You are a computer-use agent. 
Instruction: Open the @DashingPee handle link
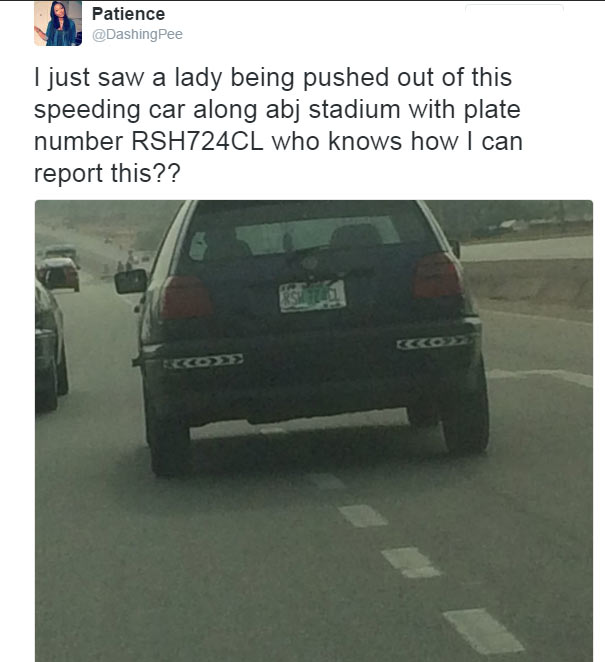pyautogui.click(x=137, y=34)
